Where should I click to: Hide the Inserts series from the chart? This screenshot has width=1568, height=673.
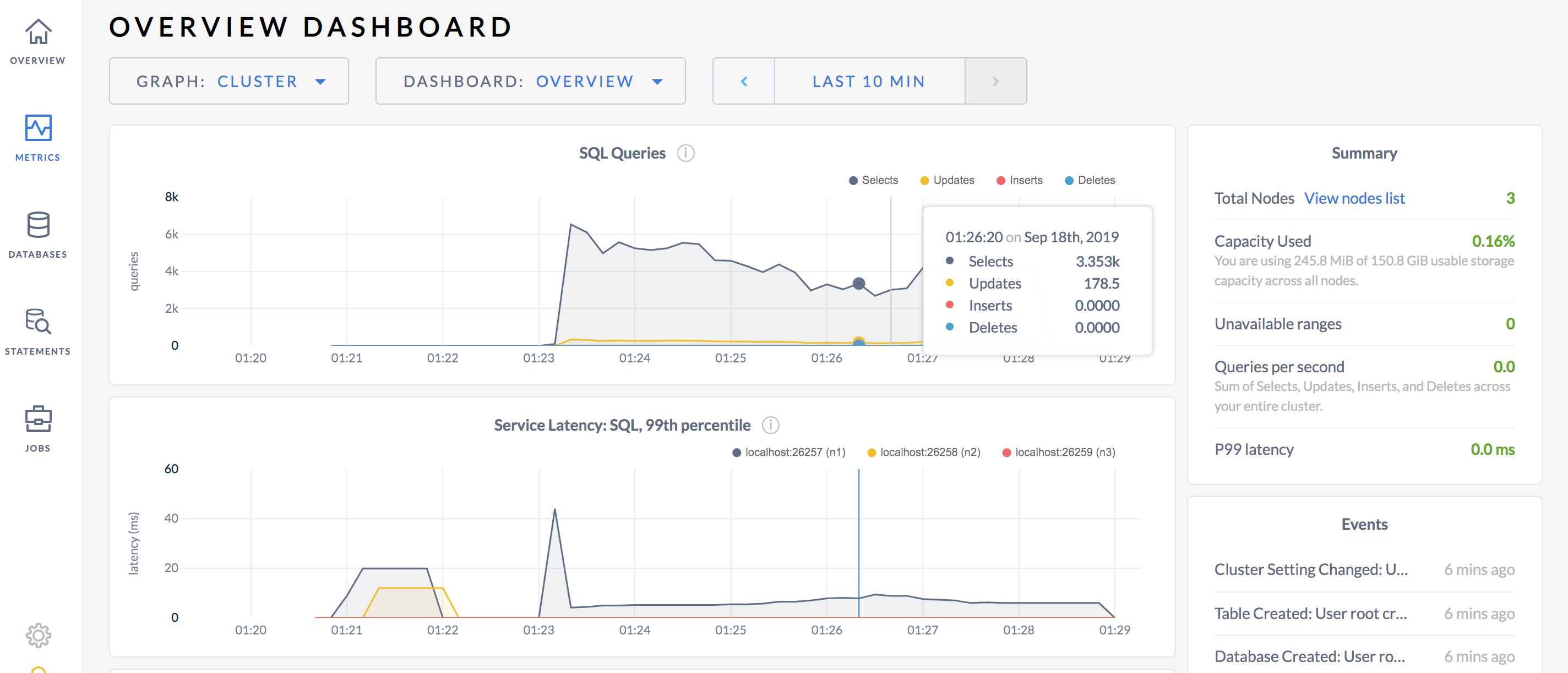tap(1019, 180)
